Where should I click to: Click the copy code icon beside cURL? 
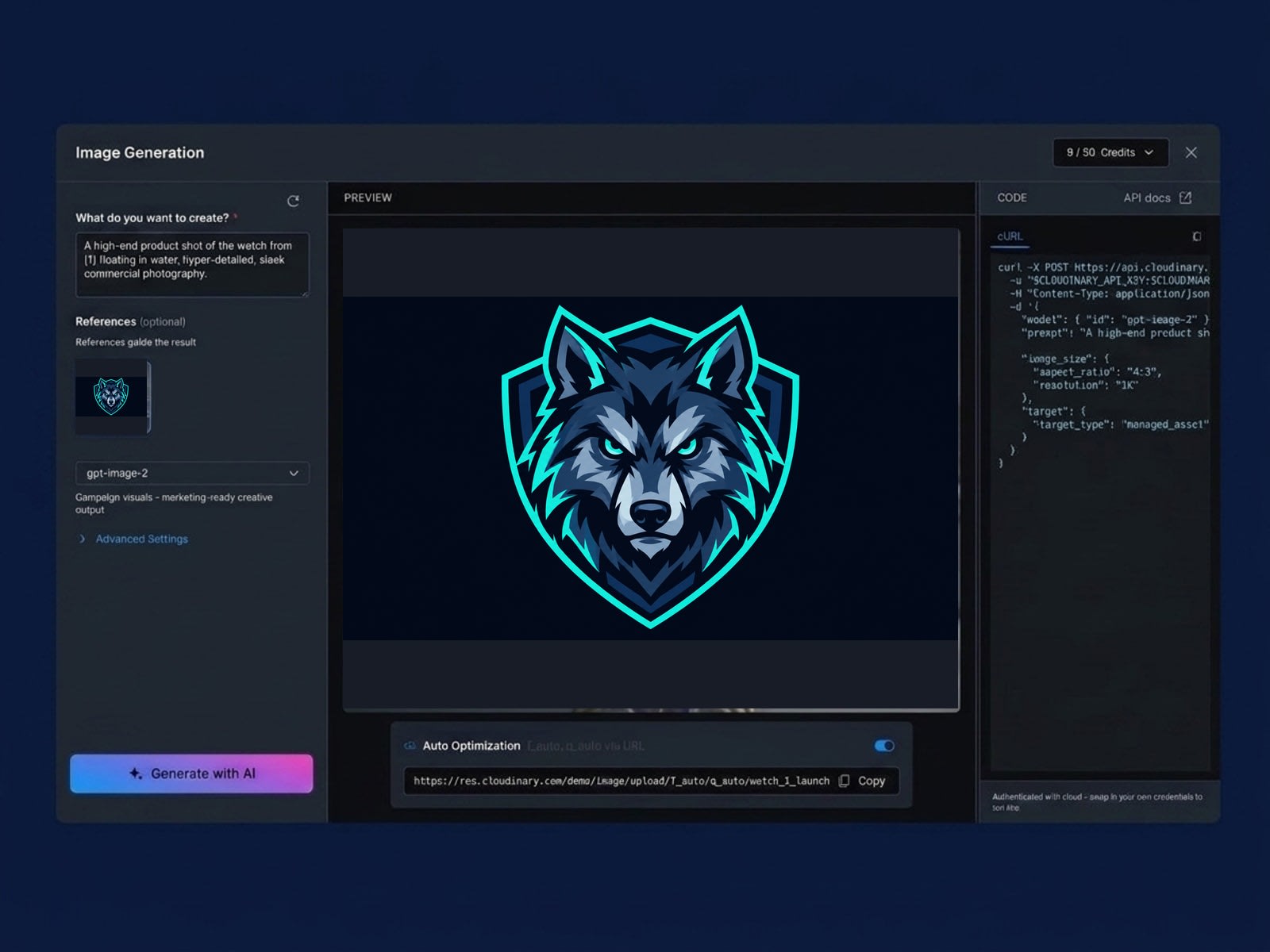pos(1197,236)
